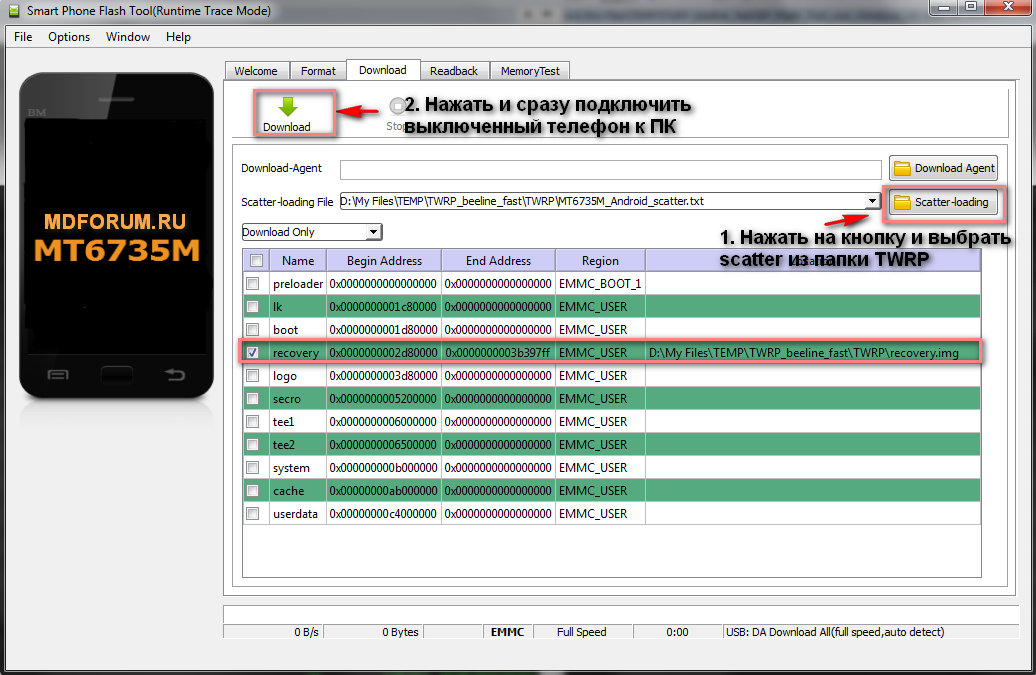Enable the preloader partition checkbox
This screenshot has width=1036, height=675.
tap(253, 284)
